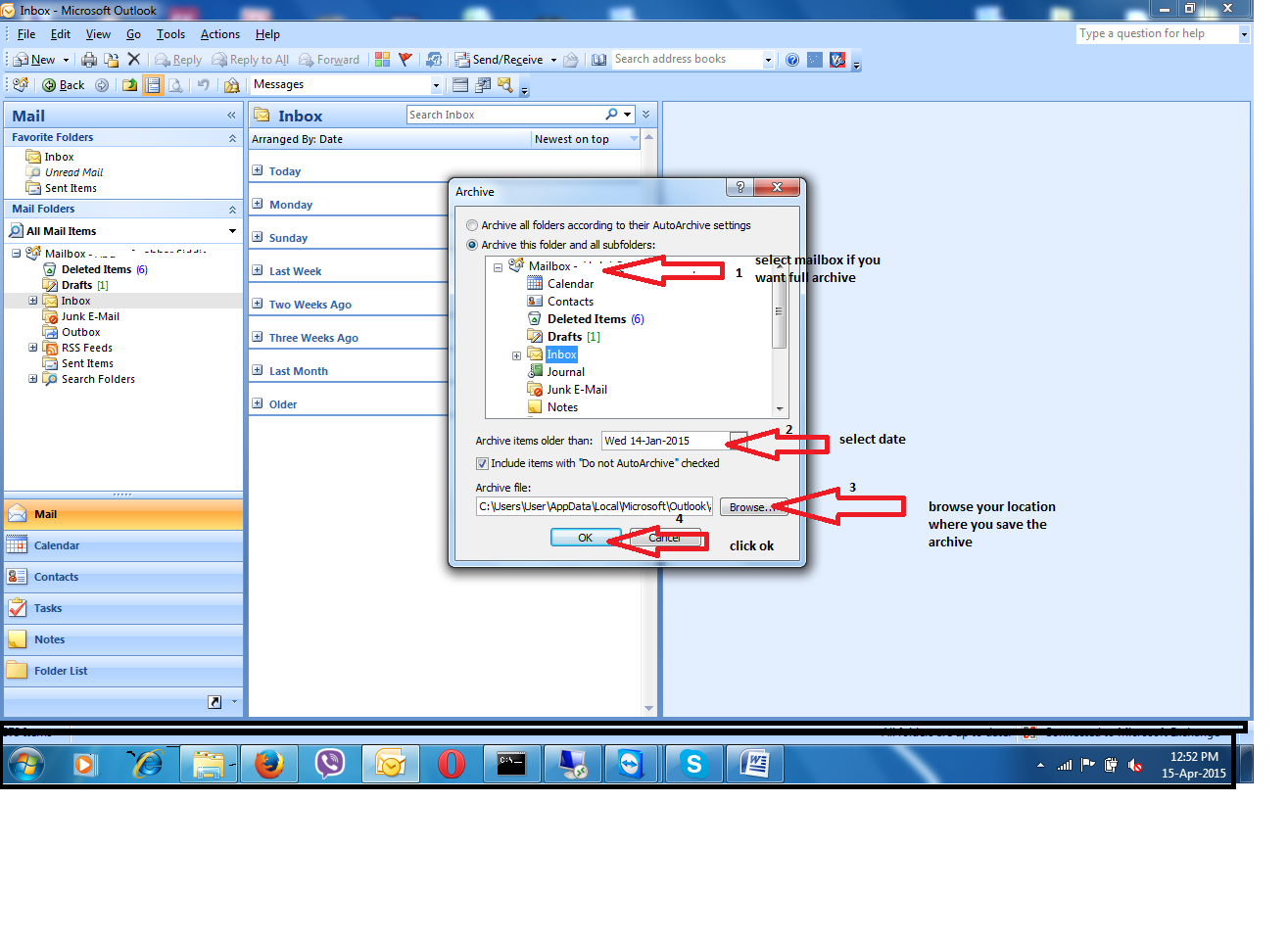Toggle the Reading Pane toolbar icon
The height and width of the screenshot is (944, 1288).
click(x=153, y=85)
